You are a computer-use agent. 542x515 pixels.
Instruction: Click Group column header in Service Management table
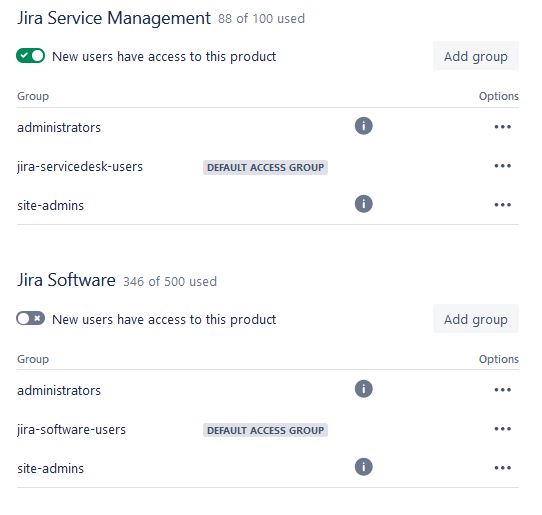click(x=33, y=96)
